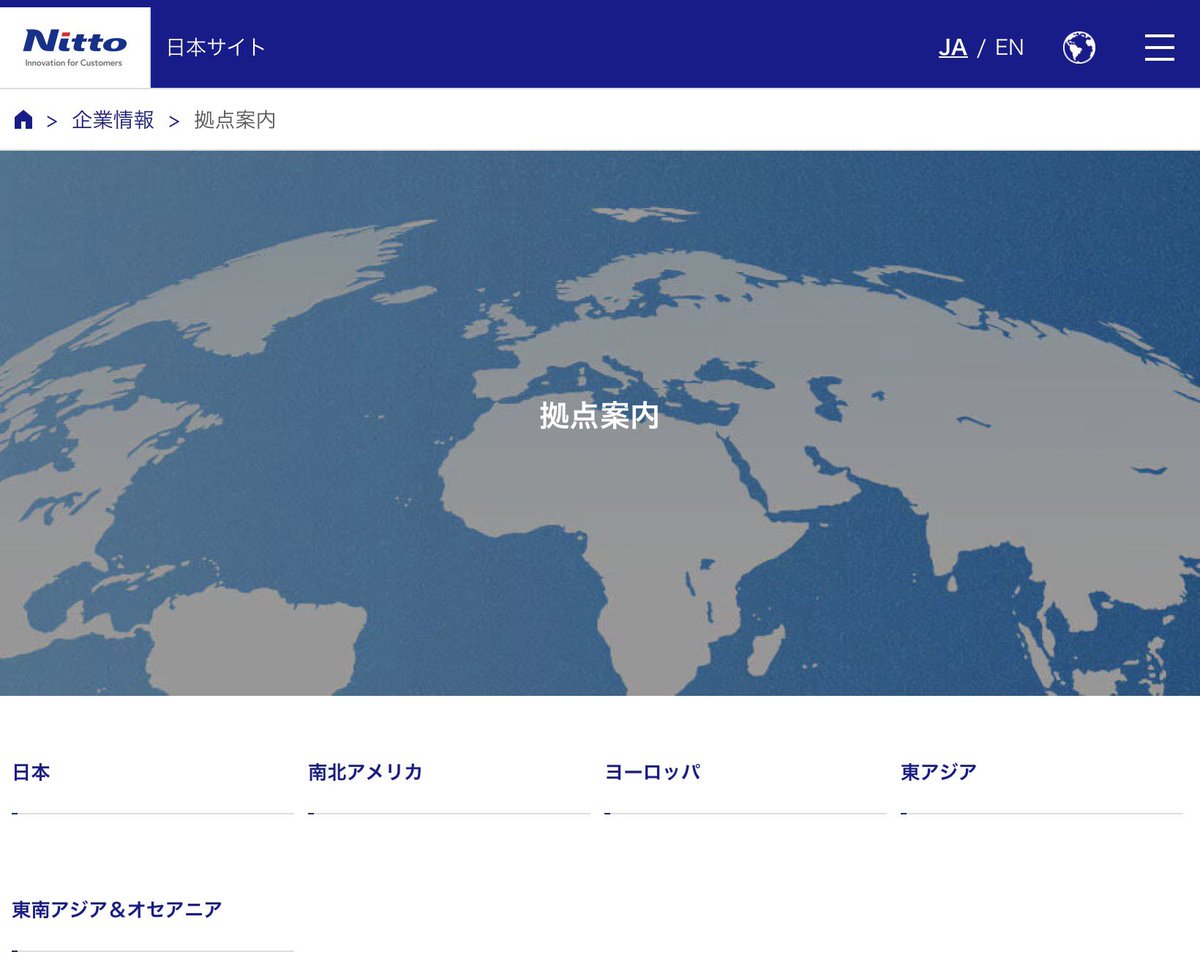Viewport: 1200px width, 971px height.
Task: Click the Nitto company logo
Action: click(75, 42)
